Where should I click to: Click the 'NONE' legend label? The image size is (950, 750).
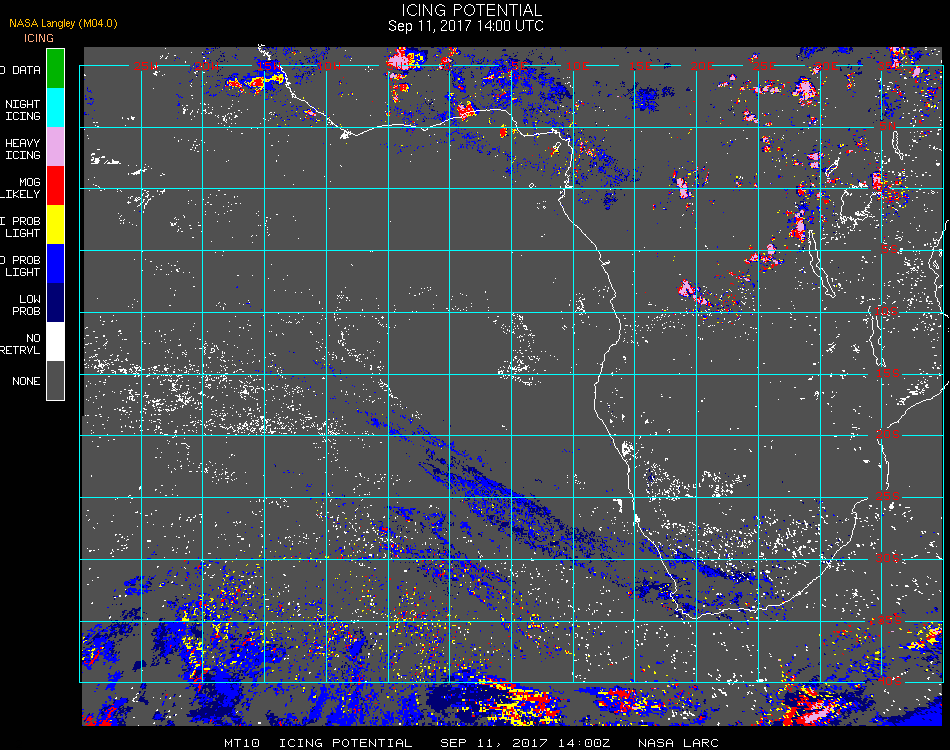tap(26, 381)
